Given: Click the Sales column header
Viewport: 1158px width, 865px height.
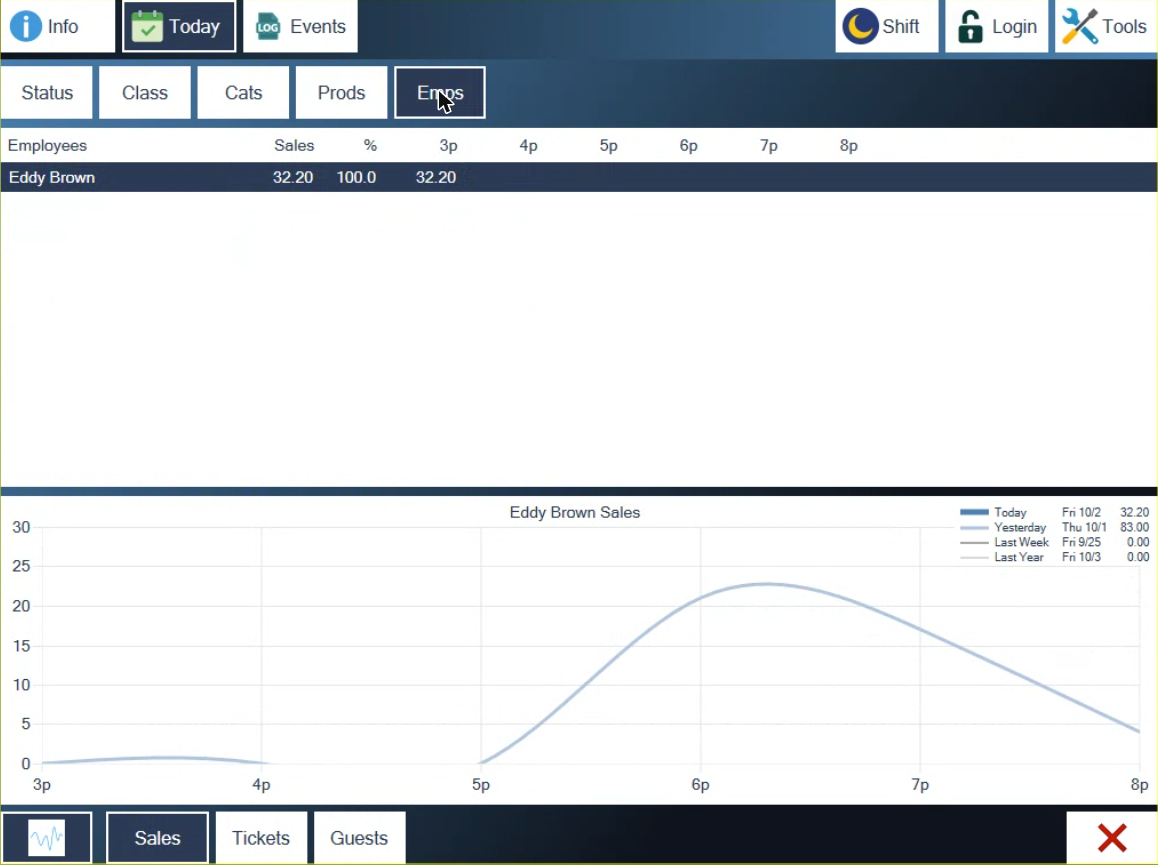Looking at the screenshot, I should (x=294, y=146).
